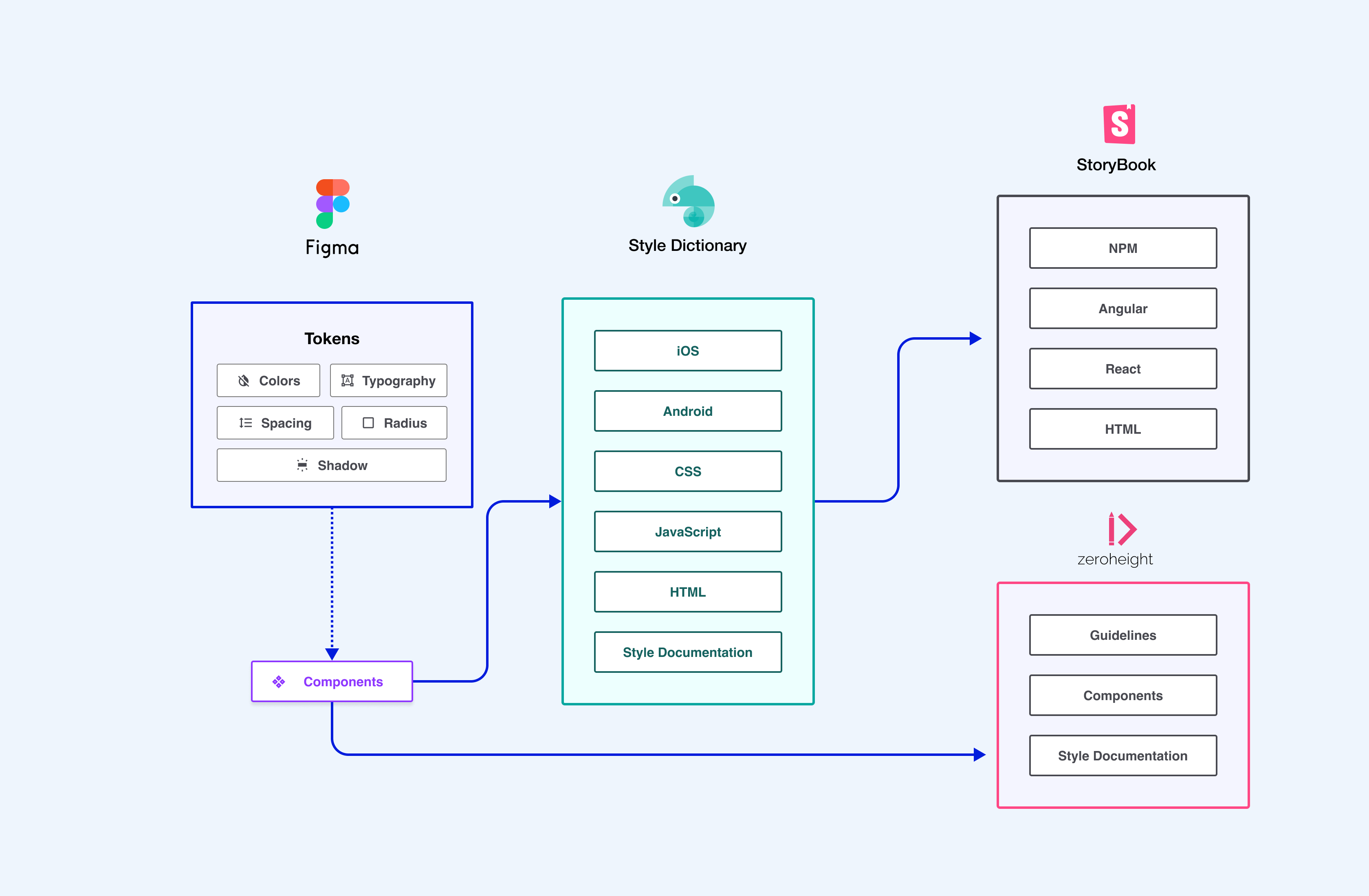The image size is (1369, 896).
Task: Click the StoryBook logo icon
Action: 1119,124
